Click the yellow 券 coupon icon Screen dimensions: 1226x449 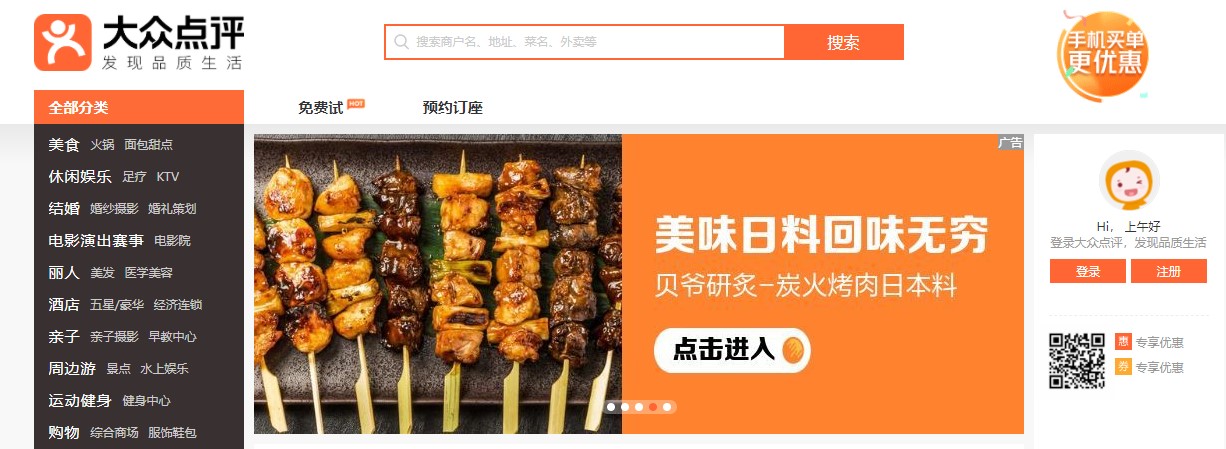(x=1123, y=367)
